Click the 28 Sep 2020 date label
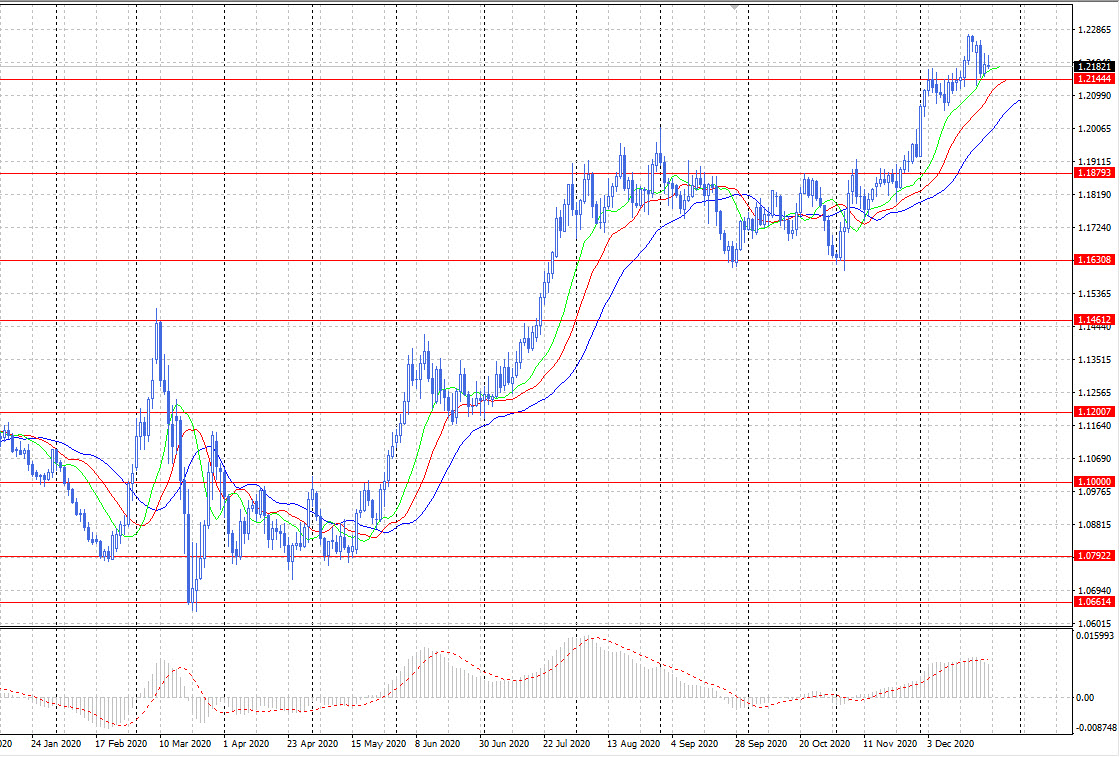 tap(761, 744)
